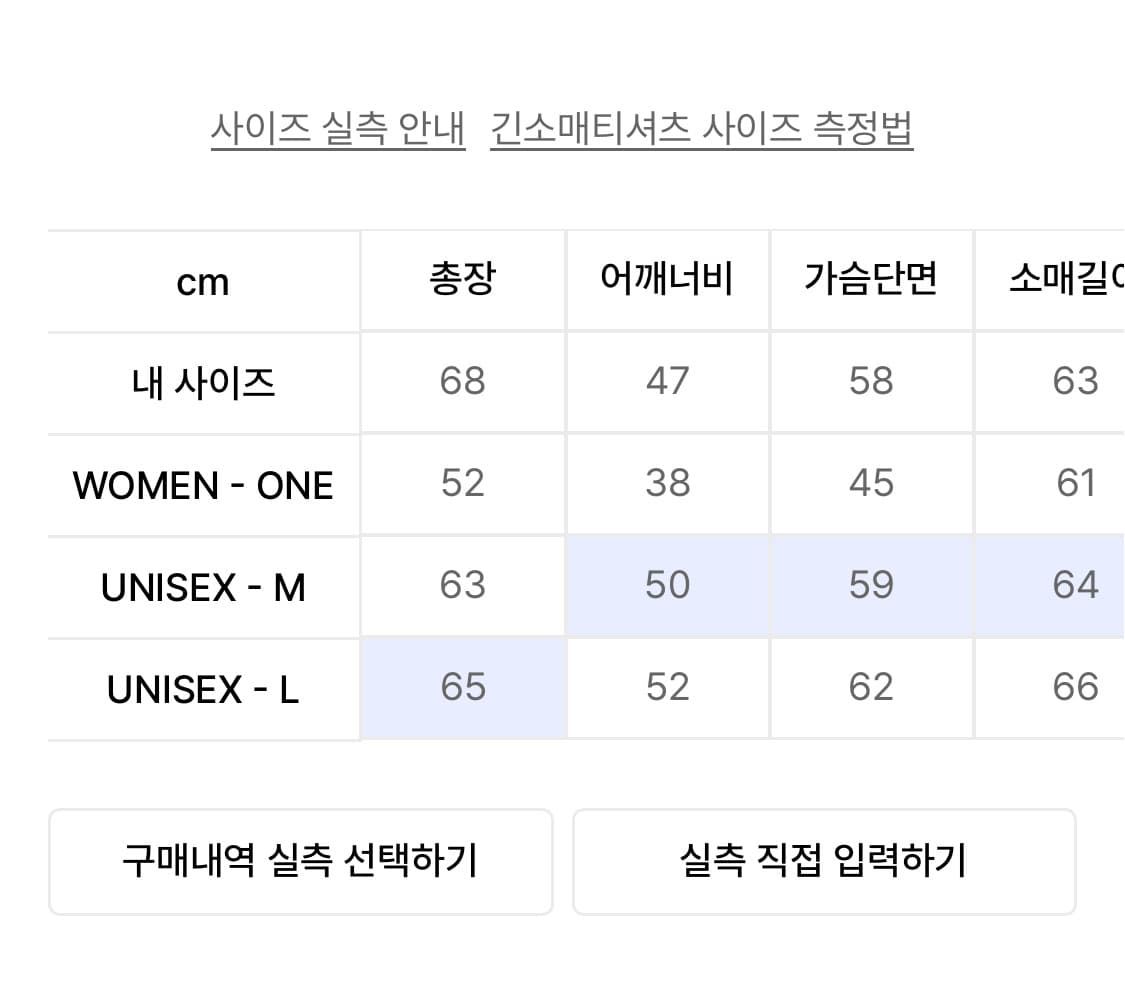The image size is (1125, 988).
Task: Click the cm unit header cell
Action: 202,280
